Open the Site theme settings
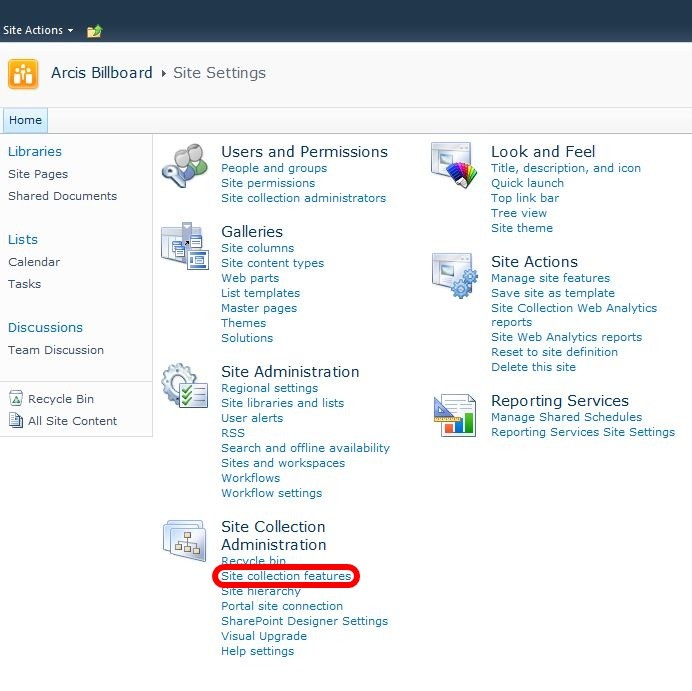This screenshot has width=692, height=691. [521, 228]
